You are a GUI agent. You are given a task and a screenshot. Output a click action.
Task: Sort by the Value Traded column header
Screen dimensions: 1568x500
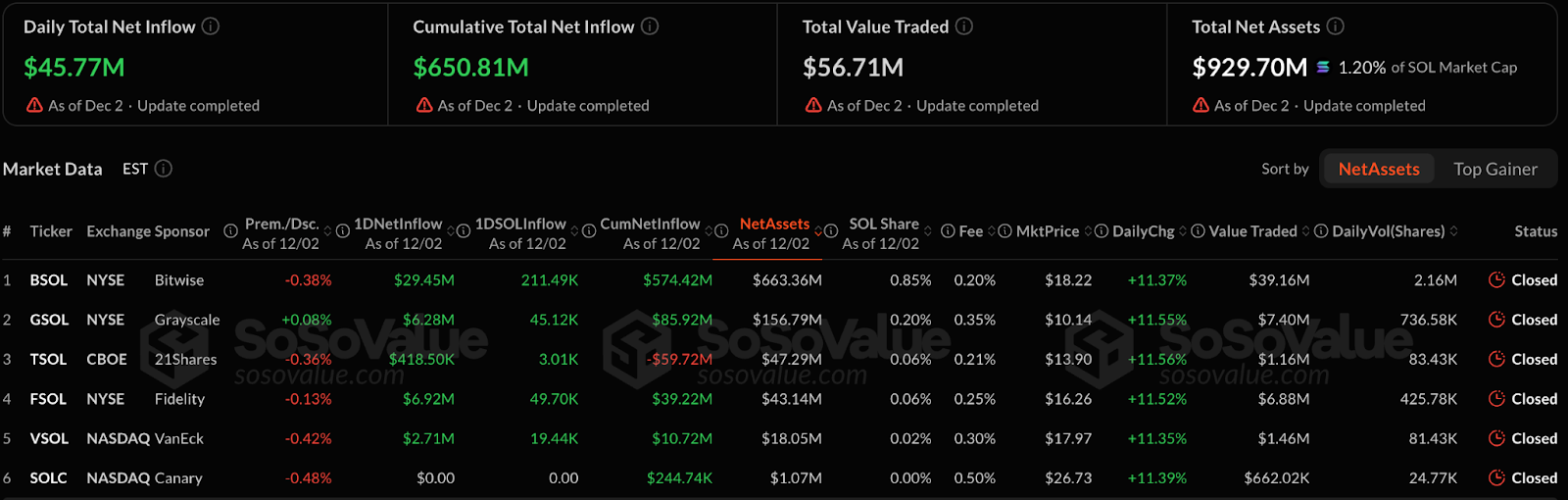click(x=1252, y=231)
